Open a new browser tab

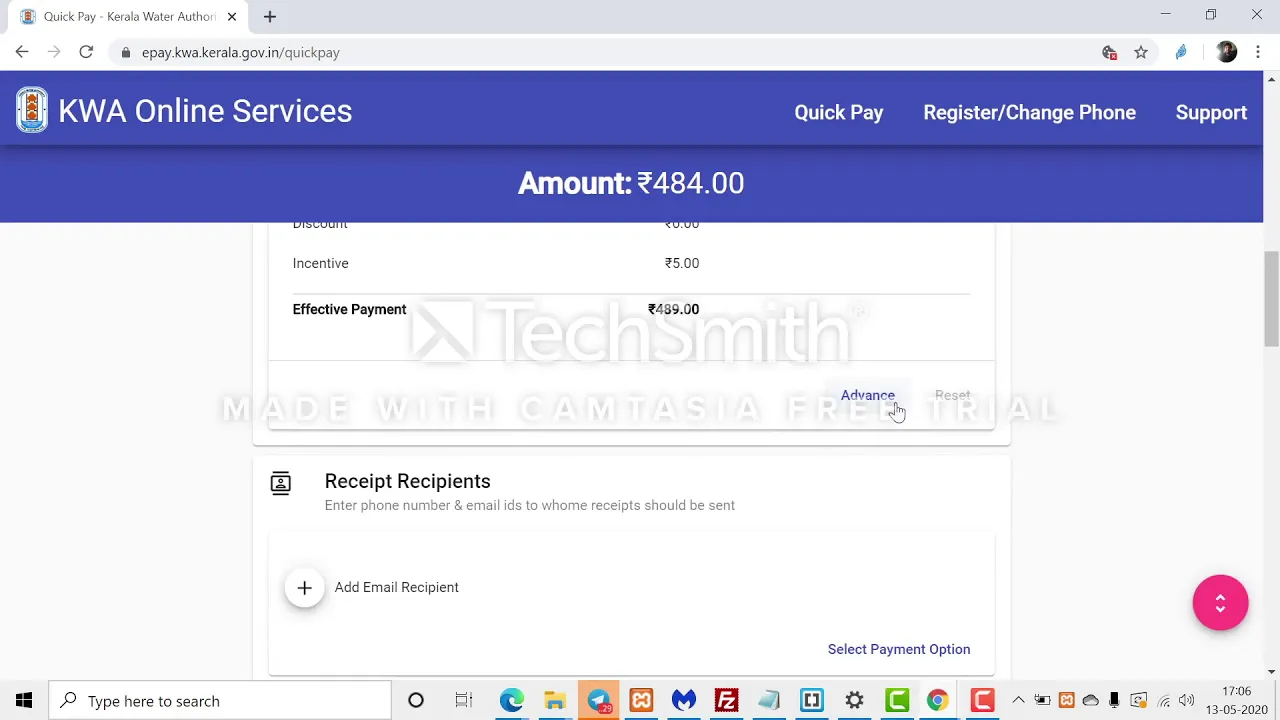point(269,16)
